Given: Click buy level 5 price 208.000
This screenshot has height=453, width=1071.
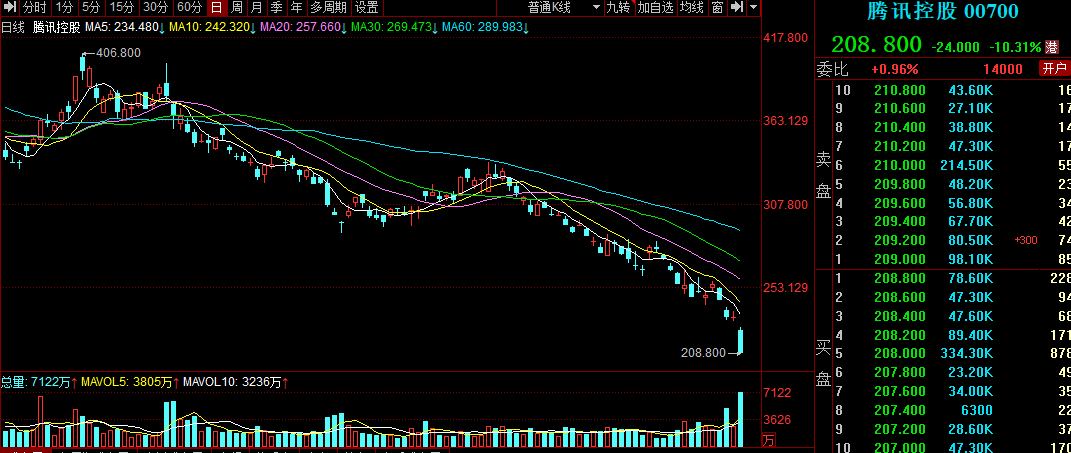Looking at the screenshot, I should point(900,353).
